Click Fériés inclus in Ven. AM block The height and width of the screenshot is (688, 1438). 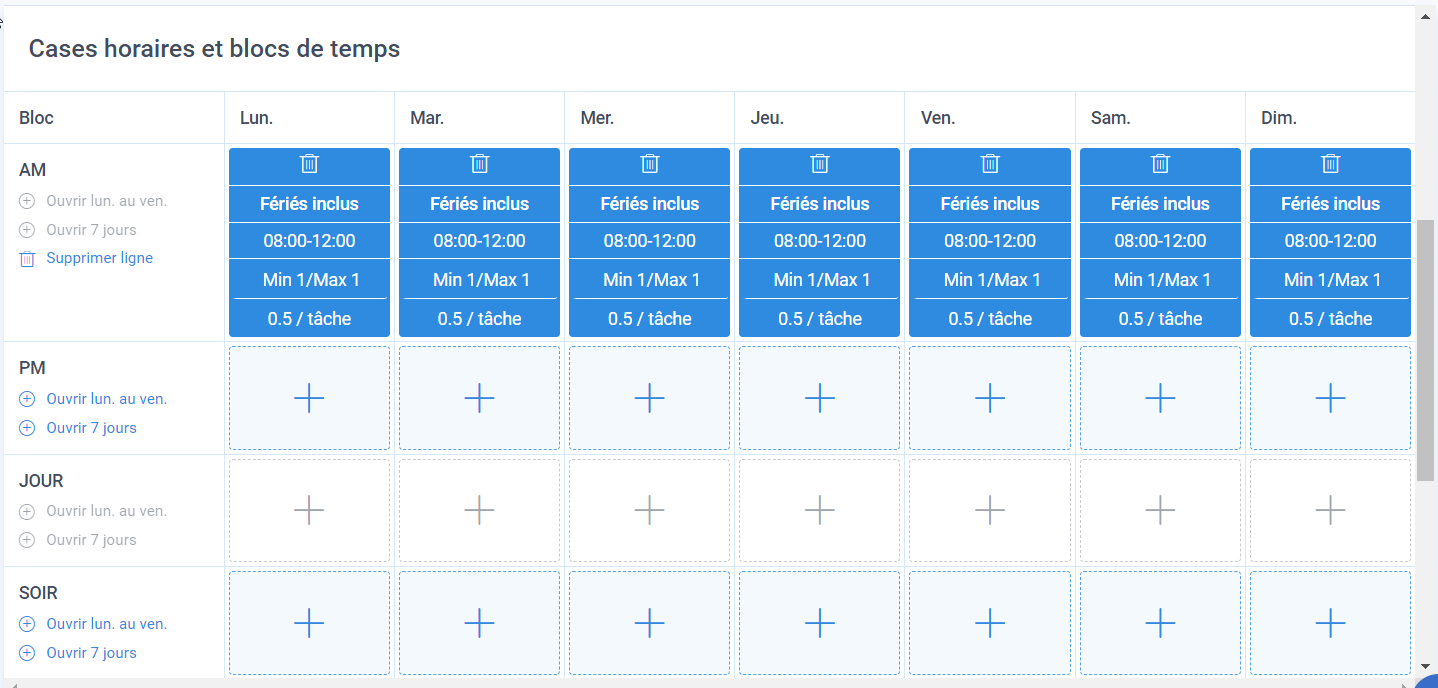990,203
